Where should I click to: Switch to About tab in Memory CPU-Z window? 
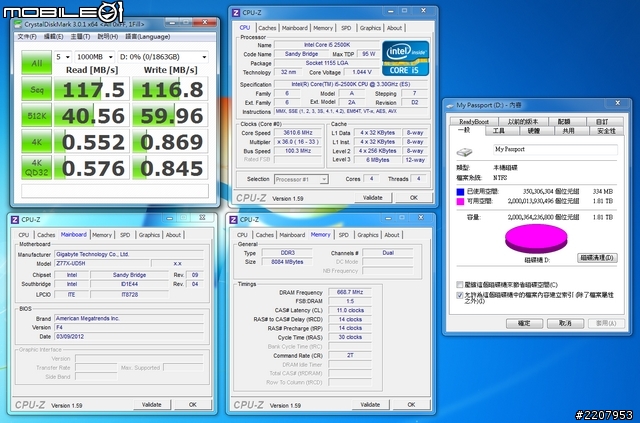coord(392,235)
